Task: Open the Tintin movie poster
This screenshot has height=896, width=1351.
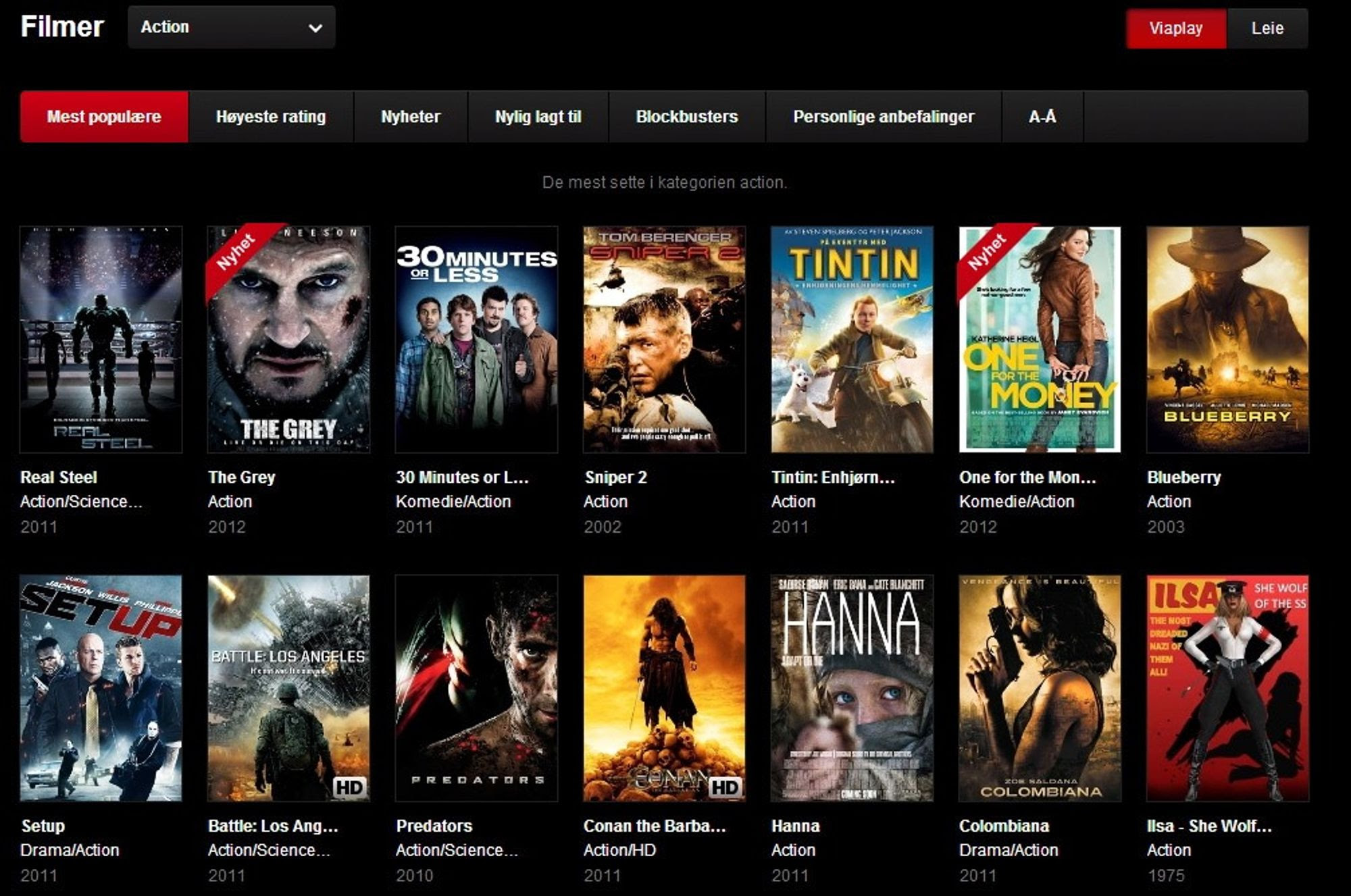Action: pyautogui.click(x=852, y=340)
